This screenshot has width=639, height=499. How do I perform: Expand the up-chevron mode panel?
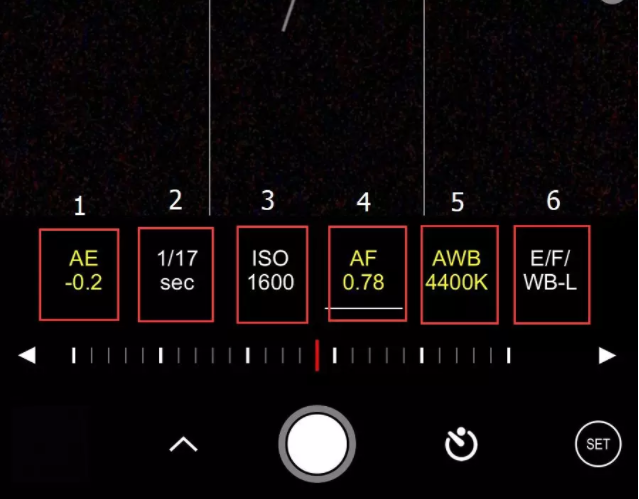[x=183, y=444]
